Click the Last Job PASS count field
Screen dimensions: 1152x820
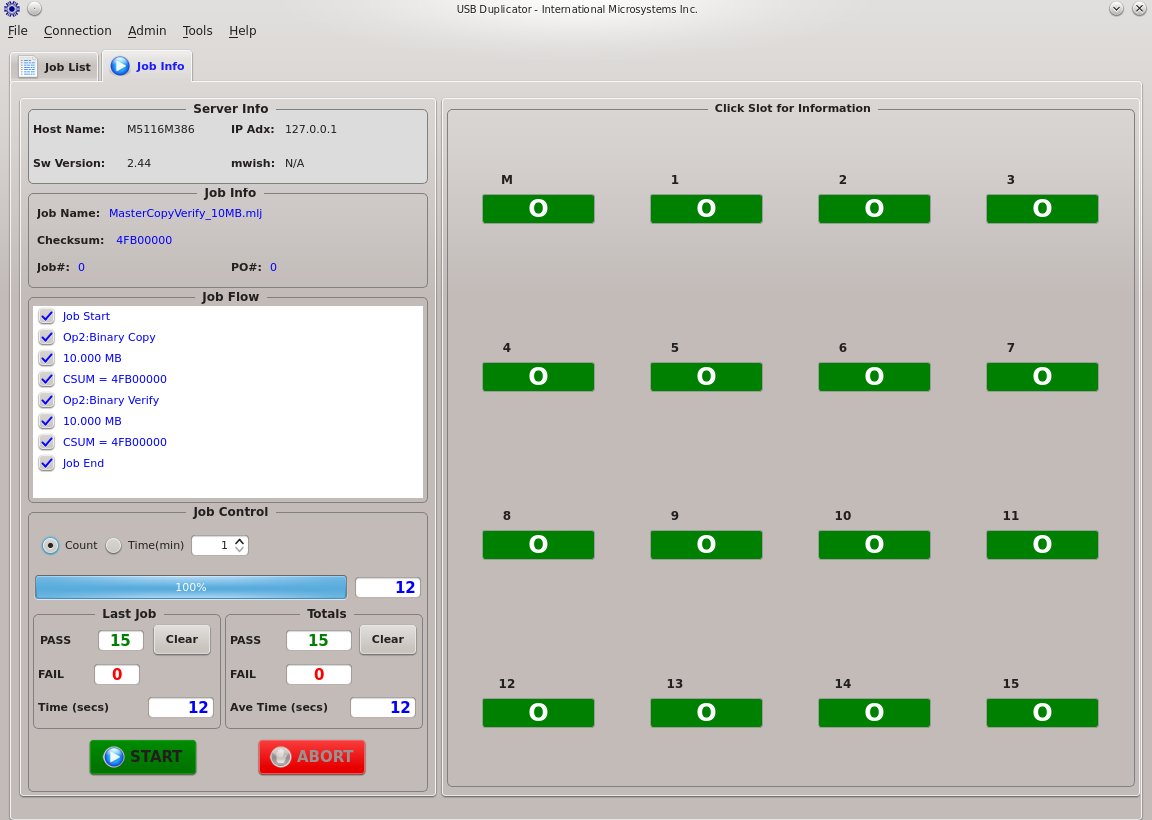click(x=120, y=640)
